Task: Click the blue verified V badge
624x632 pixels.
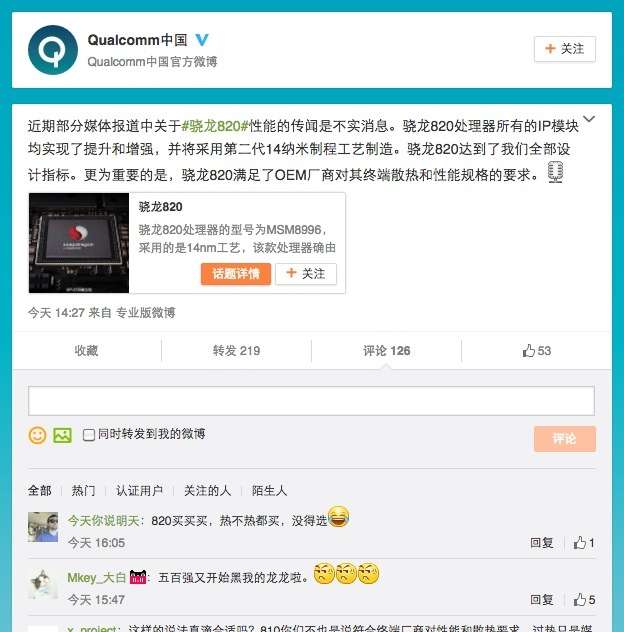Action: point(202,40)
